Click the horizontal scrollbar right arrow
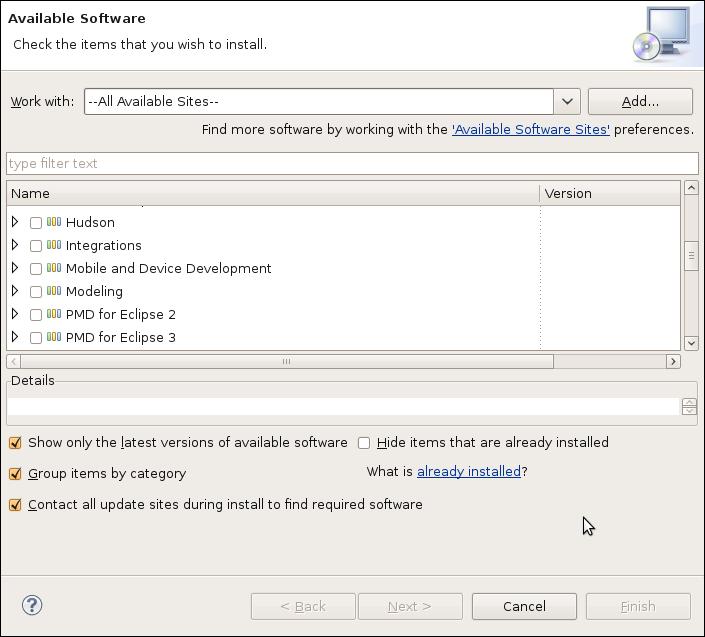This screenshot has width=705, height=637. 673,361
